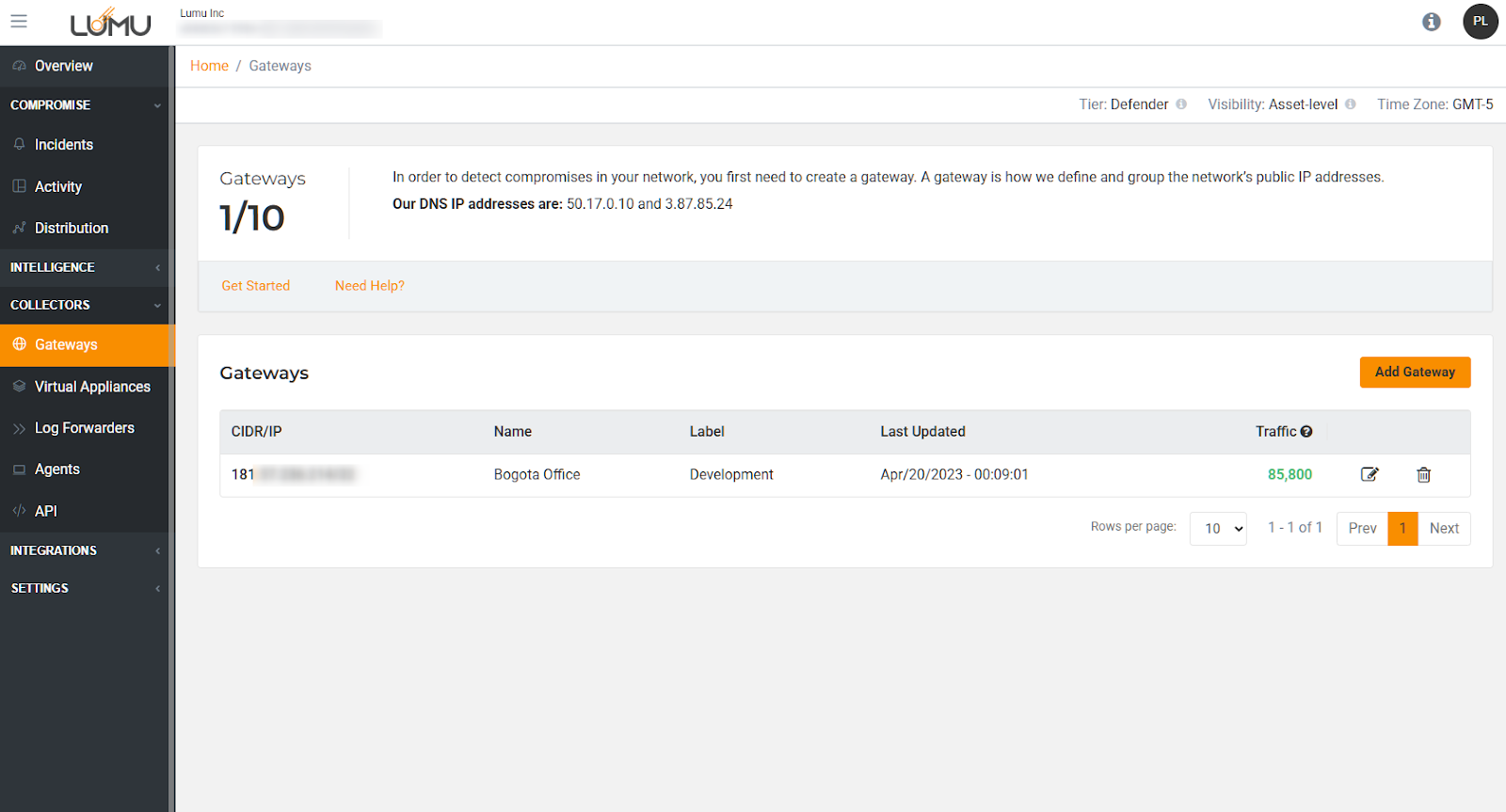Open Incidents in the sidebar

click(64, 145)
